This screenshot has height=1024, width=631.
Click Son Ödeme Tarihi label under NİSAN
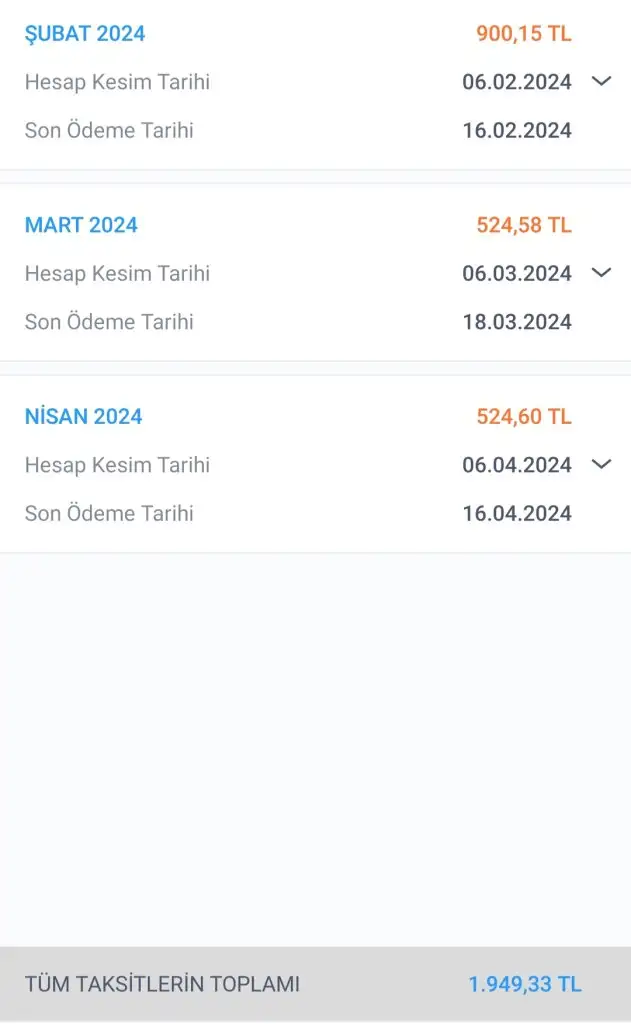109,513
